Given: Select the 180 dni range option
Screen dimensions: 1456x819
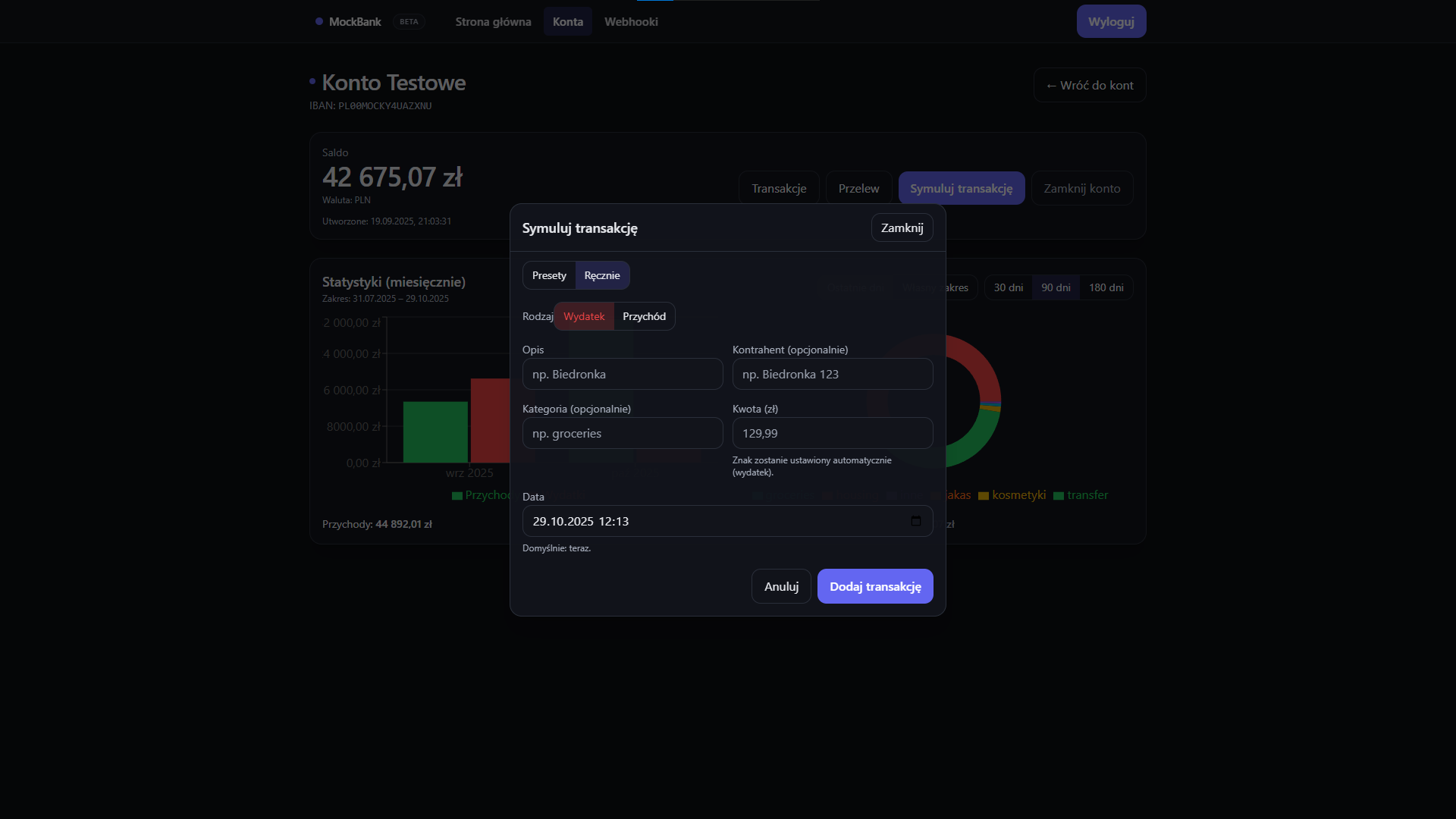Looking at the screenshot, I should coord(1106,287).
